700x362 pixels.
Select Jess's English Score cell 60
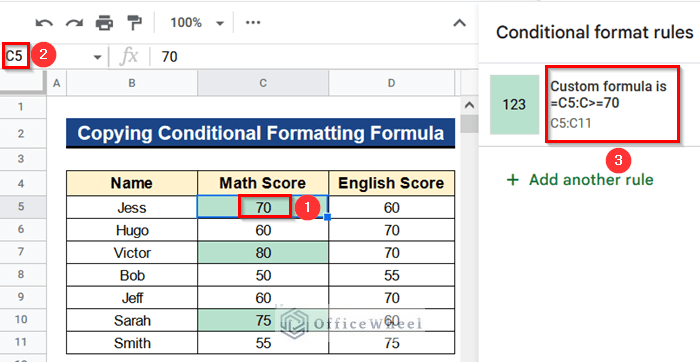click(392, 207)
